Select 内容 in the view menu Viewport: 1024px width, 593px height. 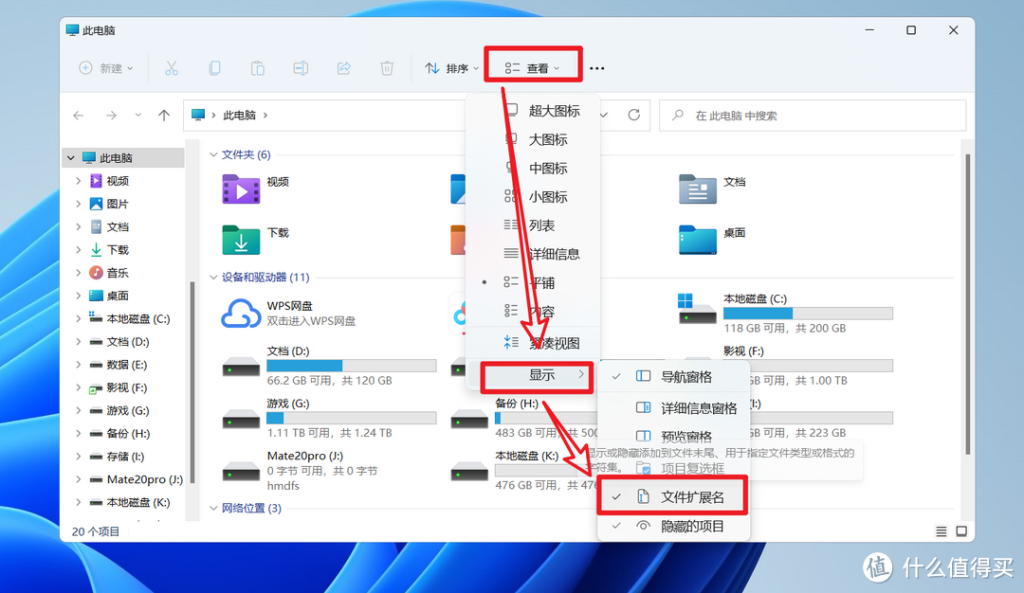533,312
